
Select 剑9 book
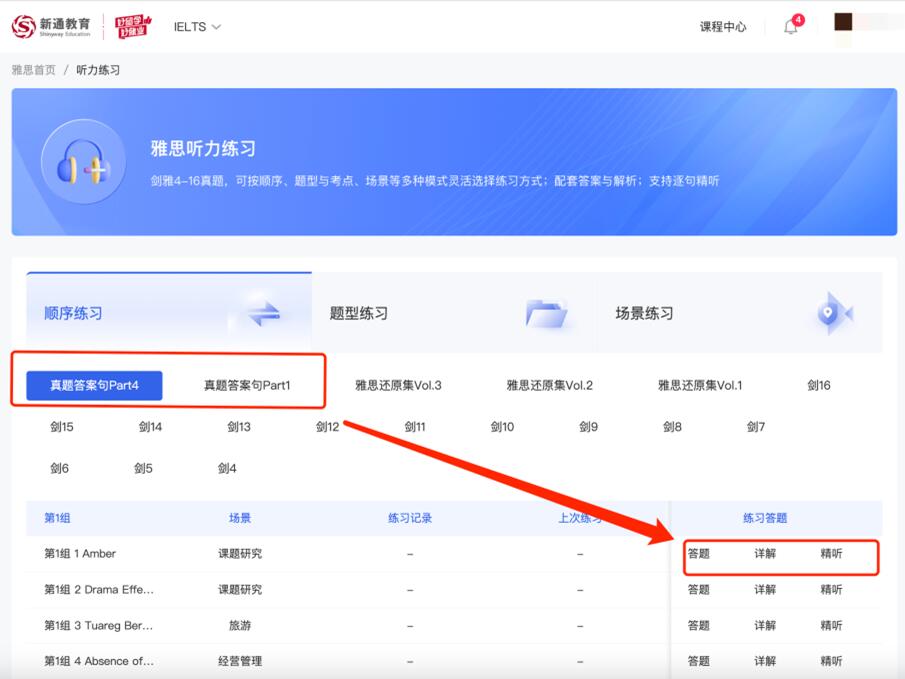[x=588, y=427]
